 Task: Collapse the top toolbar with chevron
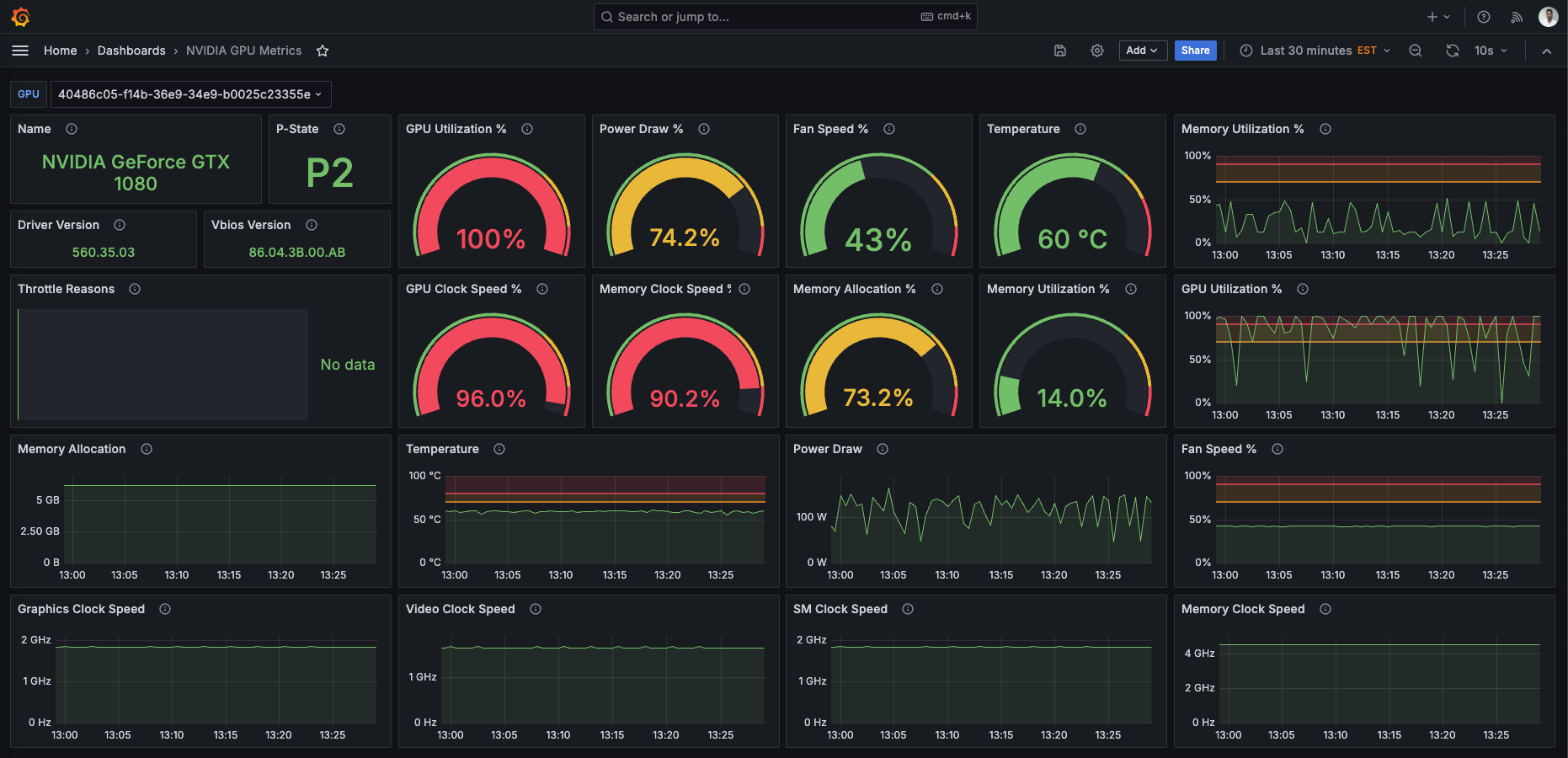pos(1547,51)
